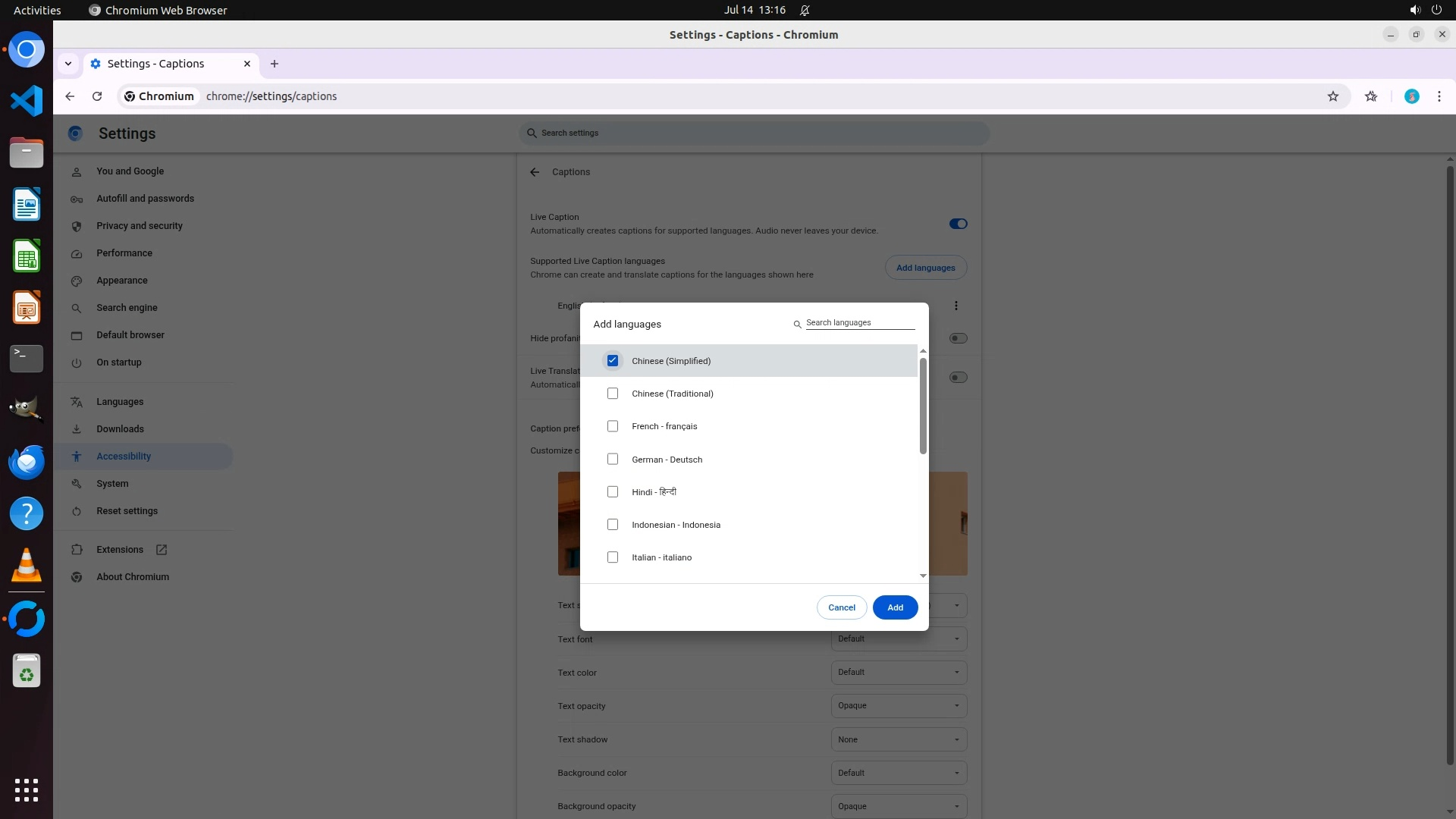Click the profile avatar icon
This screenshot has height=819, width=1456.
point(1411,96)
